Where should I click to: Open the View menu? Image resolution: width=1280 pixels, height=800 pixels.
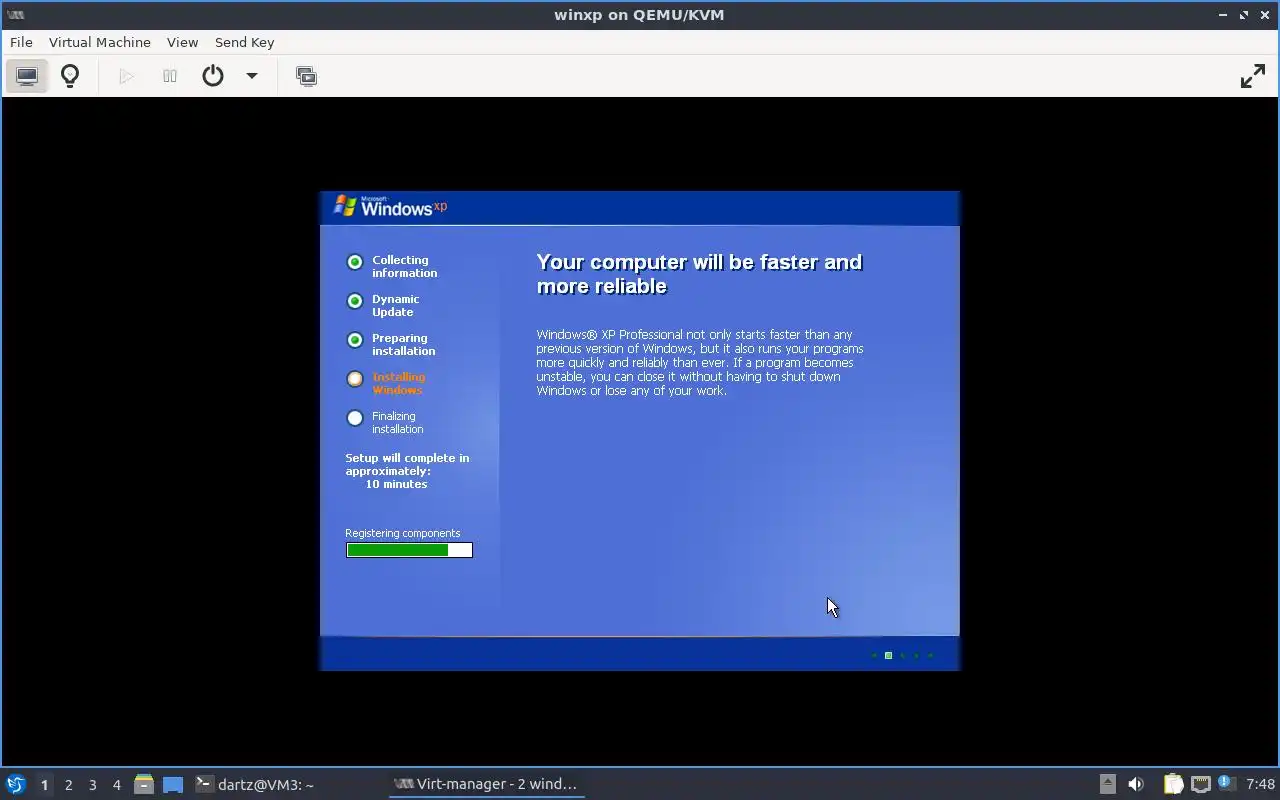[x=182, y=42]
